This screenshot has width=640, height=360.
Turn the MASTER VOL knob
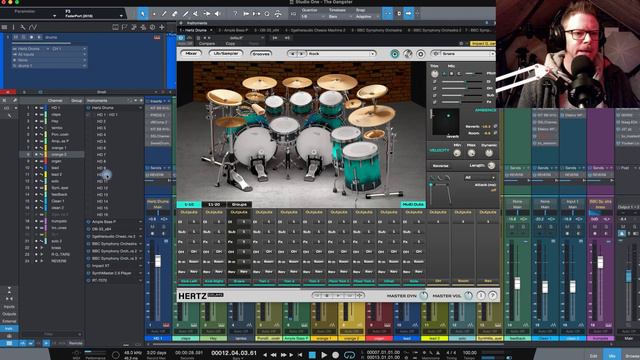pyautogui.click(x=468, y=295)
